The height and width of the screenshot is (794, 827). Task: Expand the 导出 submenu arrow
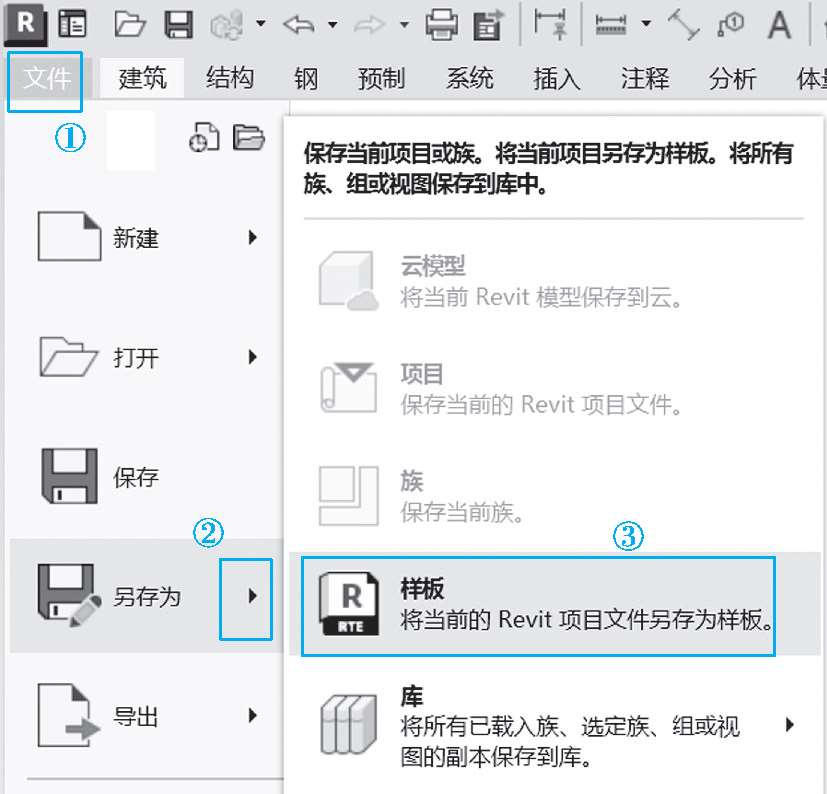point(253,715)
